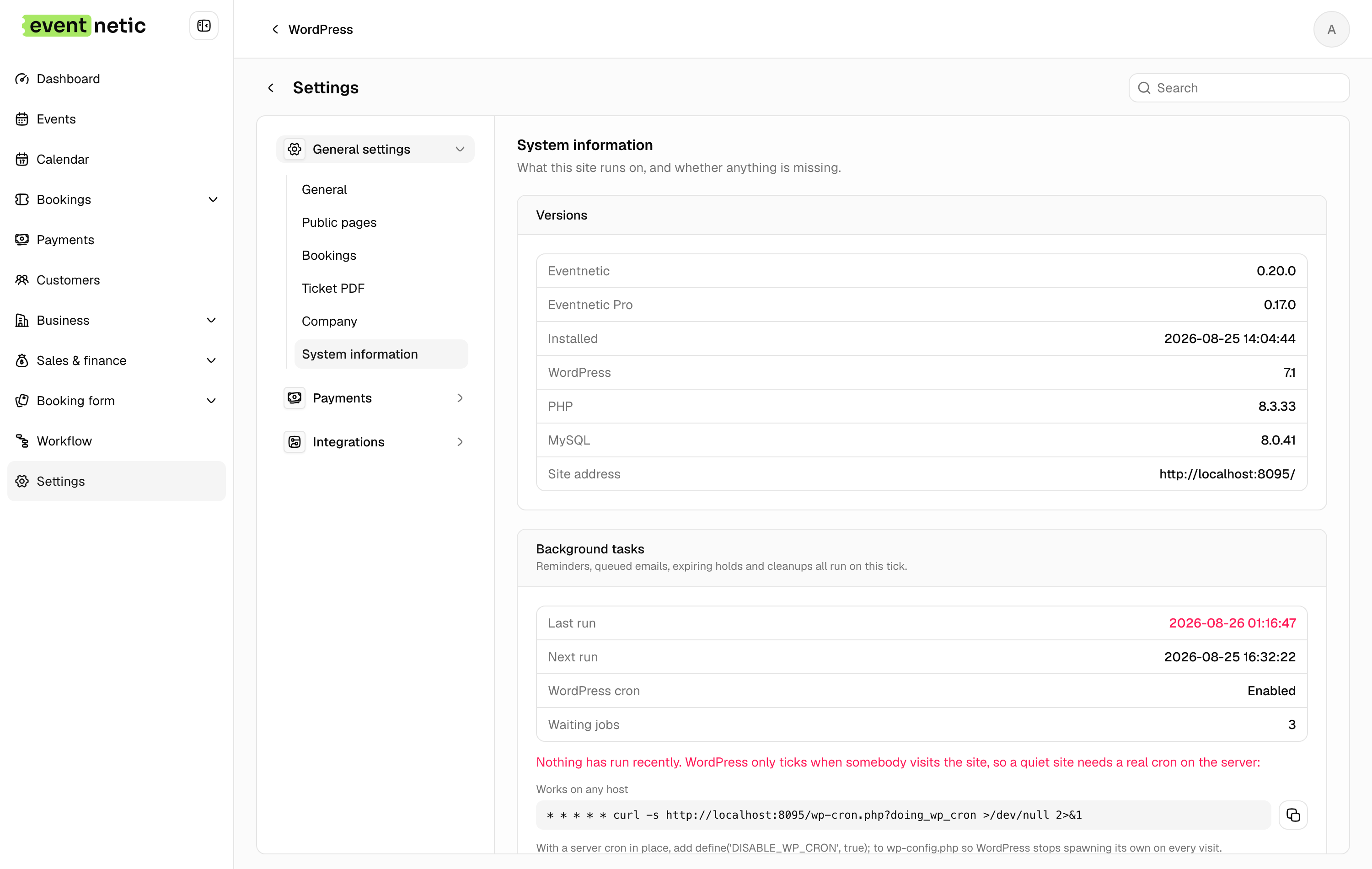This screenshot has width=1372, height=869.
Task: Click the Payments icon in settings panel
Action: coord(295,398)
